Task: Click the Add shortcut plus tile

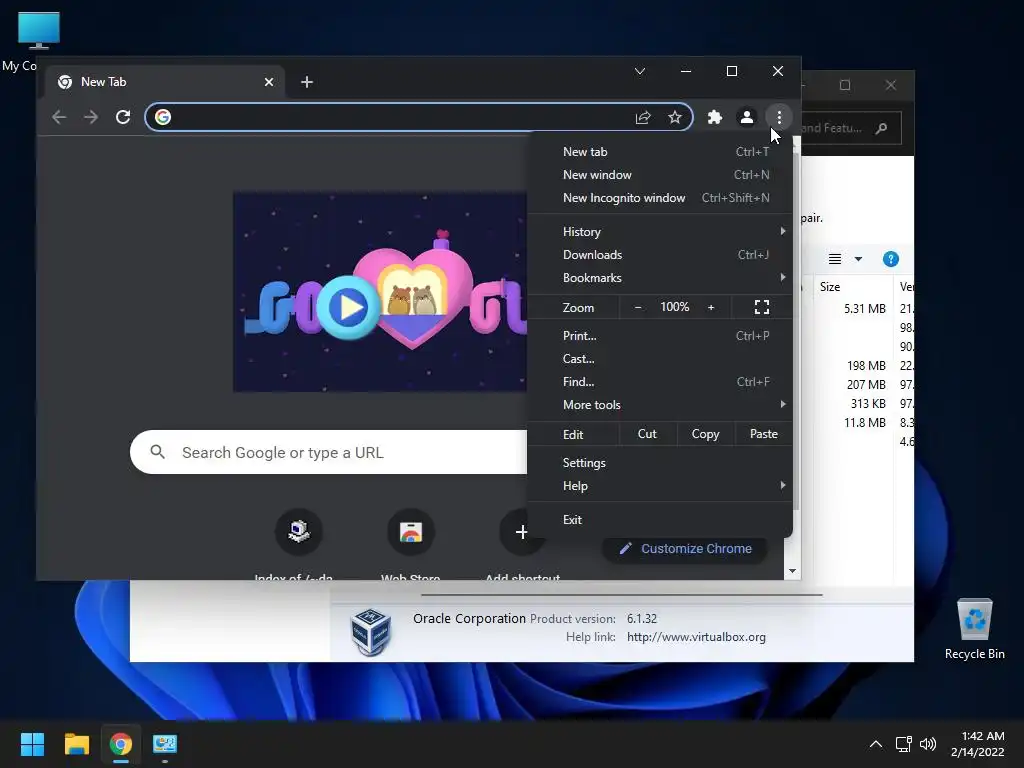Action: point(522,532)
